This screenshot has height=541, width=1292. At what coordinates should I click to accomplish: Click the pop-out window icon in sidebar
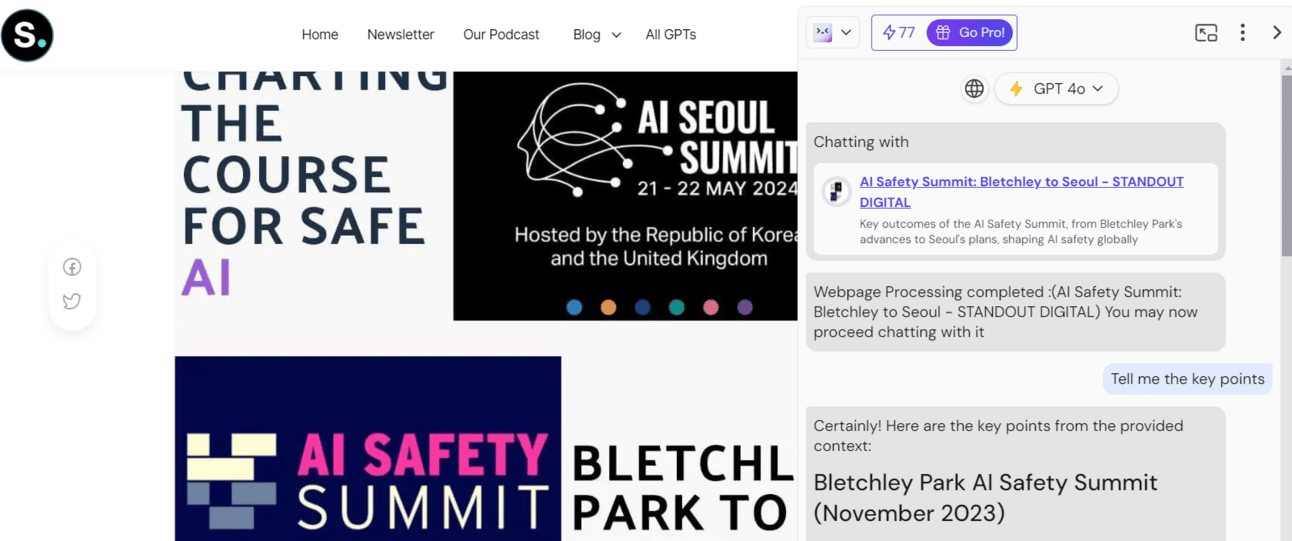[x=1206, y=32]
